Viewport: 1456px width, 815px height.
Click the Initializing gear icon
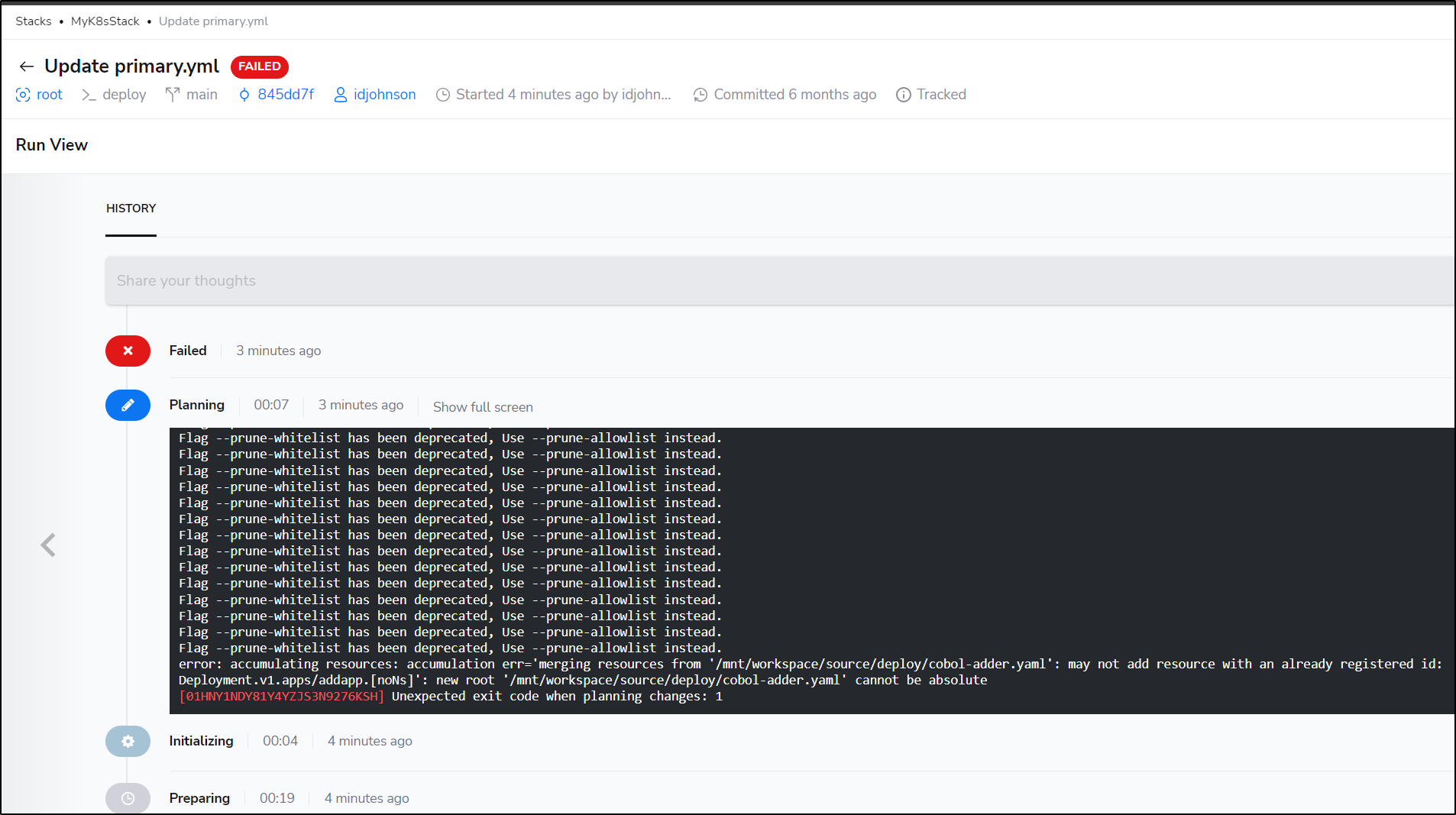click(128, 741)
